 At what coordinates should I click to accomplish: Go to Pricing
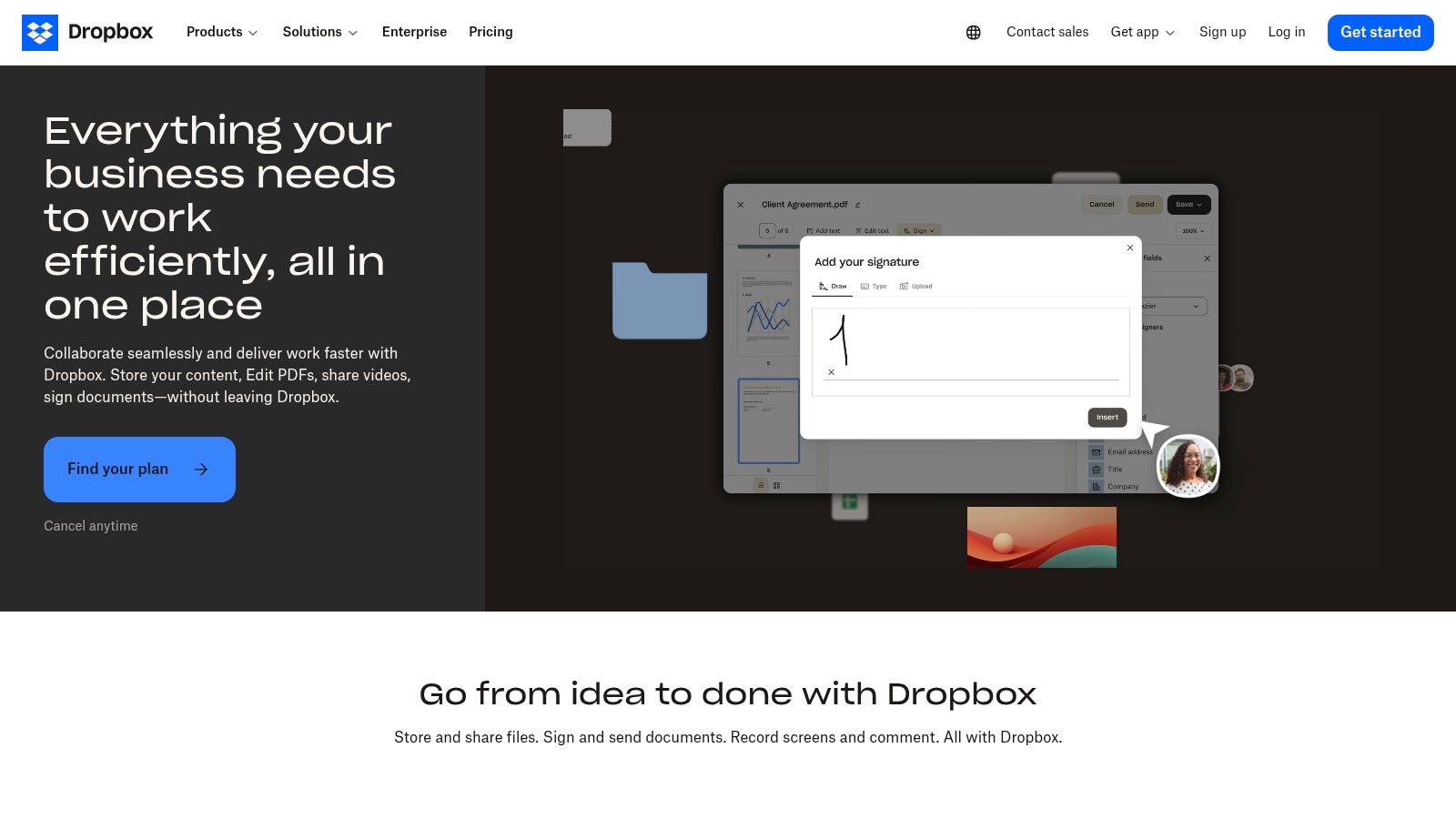click(x=490, y=32)
